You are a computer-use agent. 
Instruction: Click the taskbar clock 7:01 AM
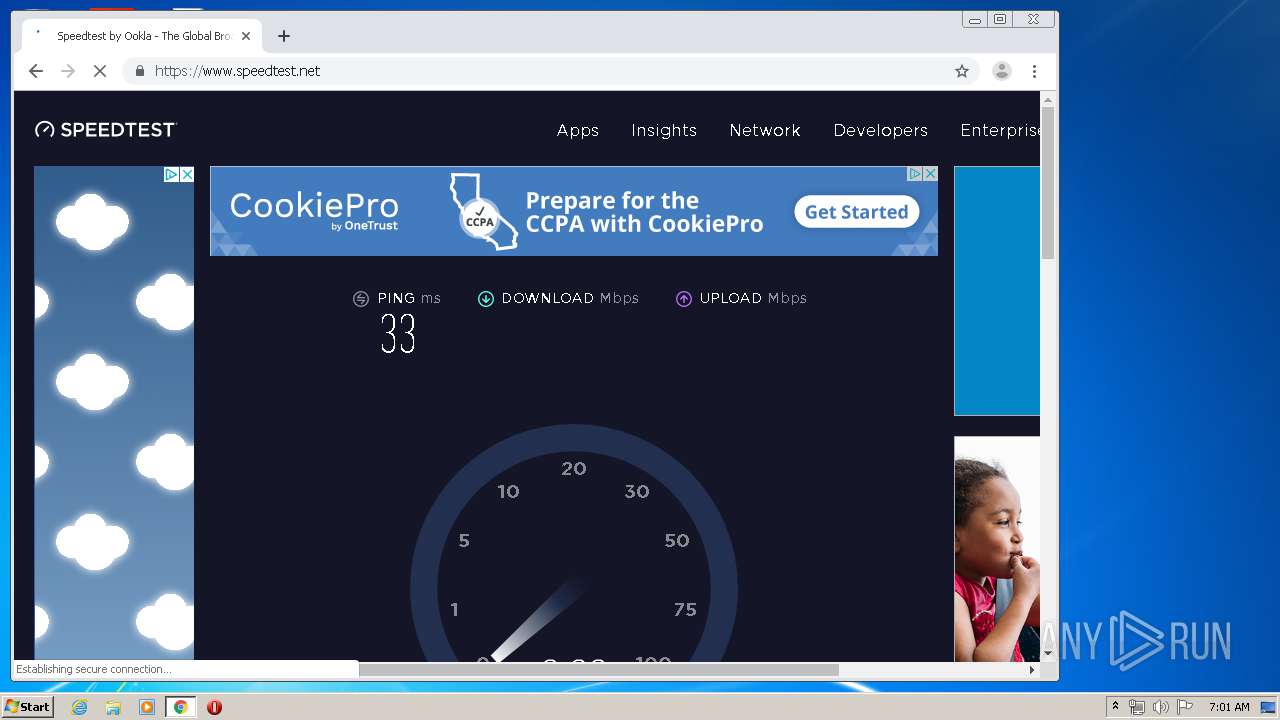point(1229,707)
